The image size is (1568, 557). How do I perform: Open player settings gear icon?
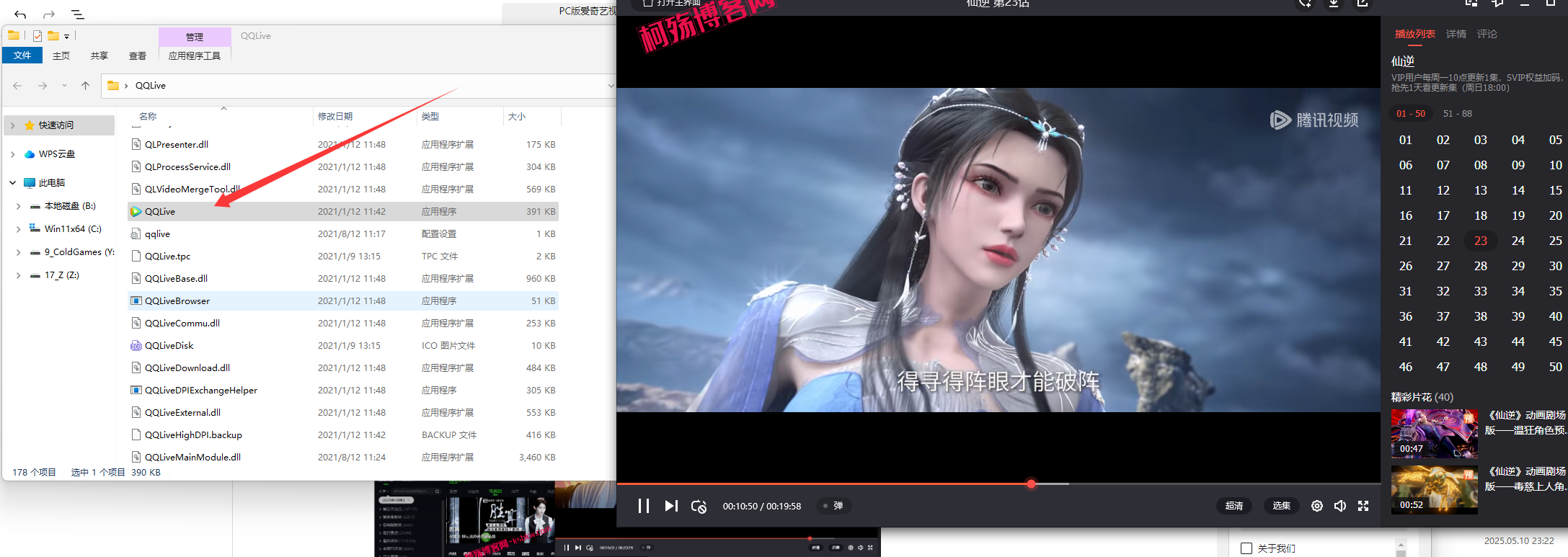coord(1317,506)
